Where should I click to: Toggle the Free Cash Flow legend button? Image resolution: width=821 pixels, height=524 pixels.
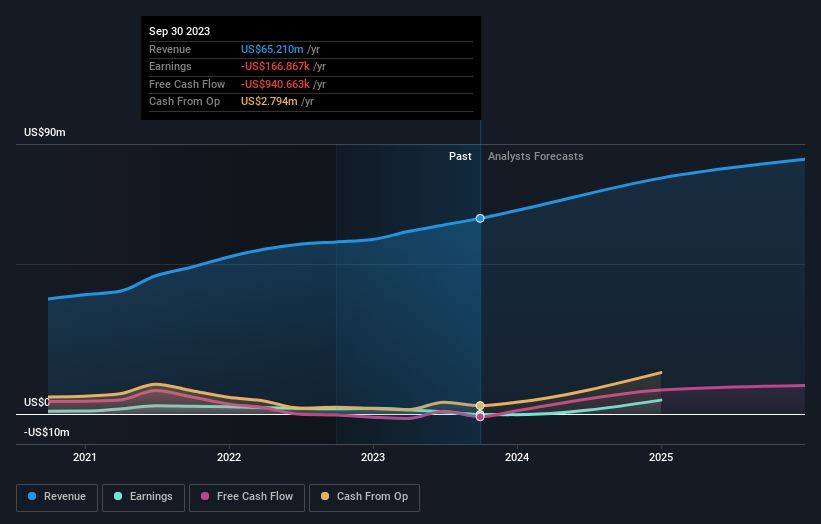click(x=247, y=497)
